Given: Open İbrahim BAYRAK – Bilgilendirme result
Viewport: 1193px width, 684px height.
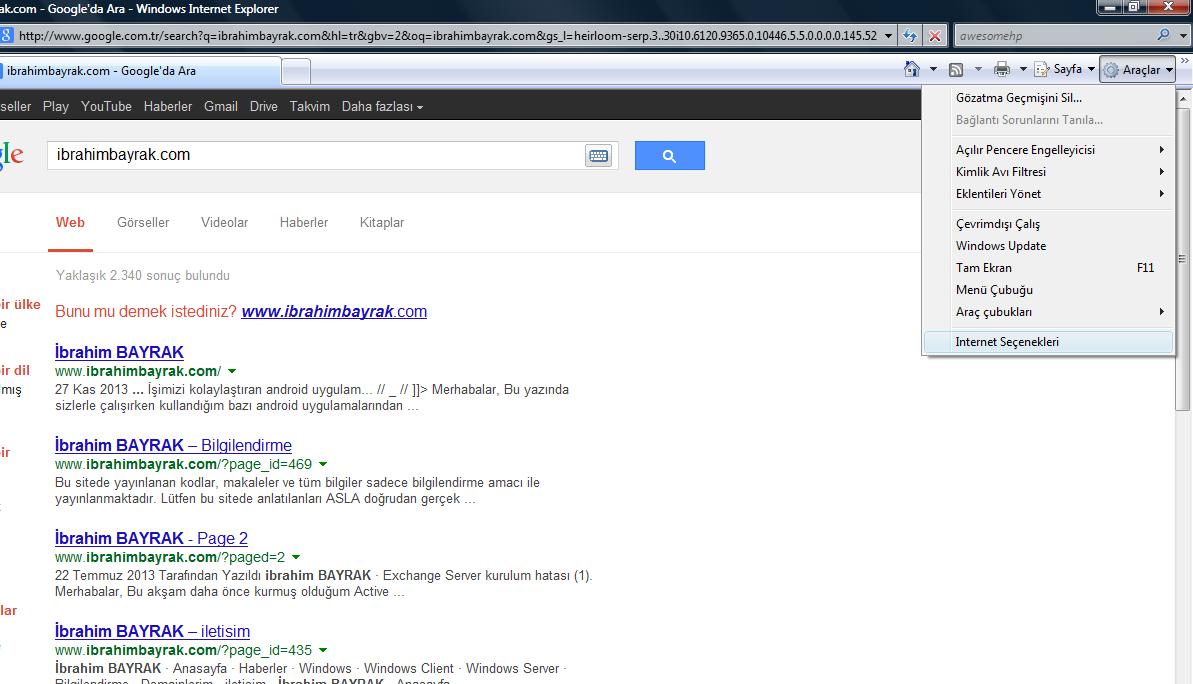Looking at the screenshot, I should pos(173,445).
